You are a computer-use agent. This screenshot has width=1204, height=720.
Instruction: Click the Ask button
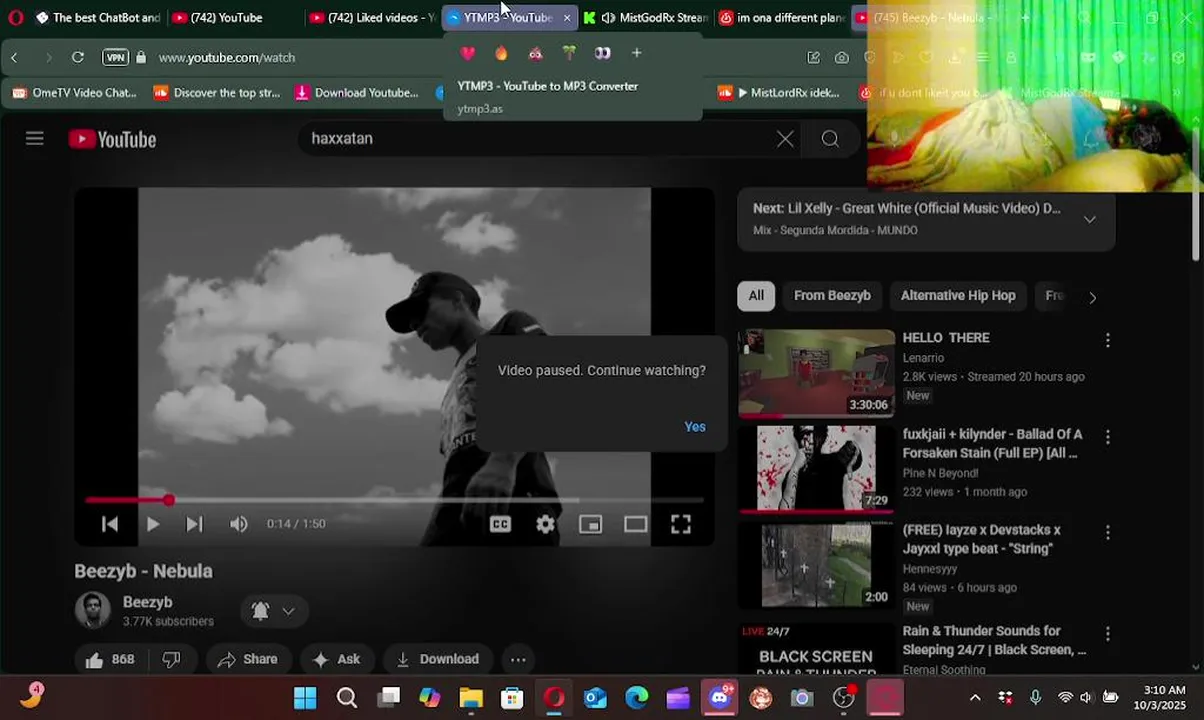click(336, 659)
